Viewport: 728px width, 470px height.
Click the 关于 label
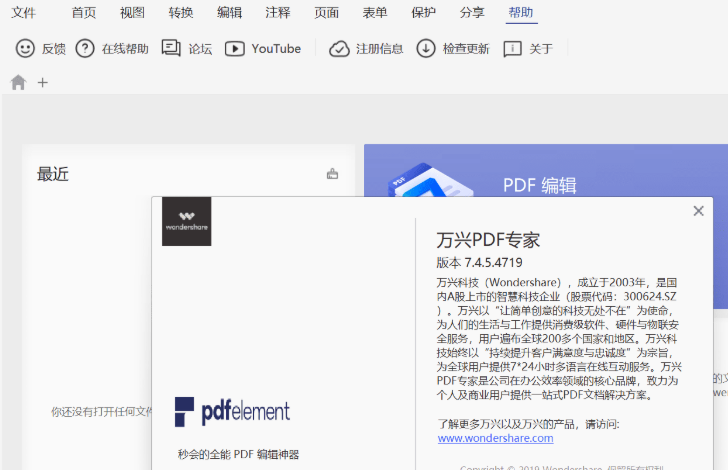541,49
